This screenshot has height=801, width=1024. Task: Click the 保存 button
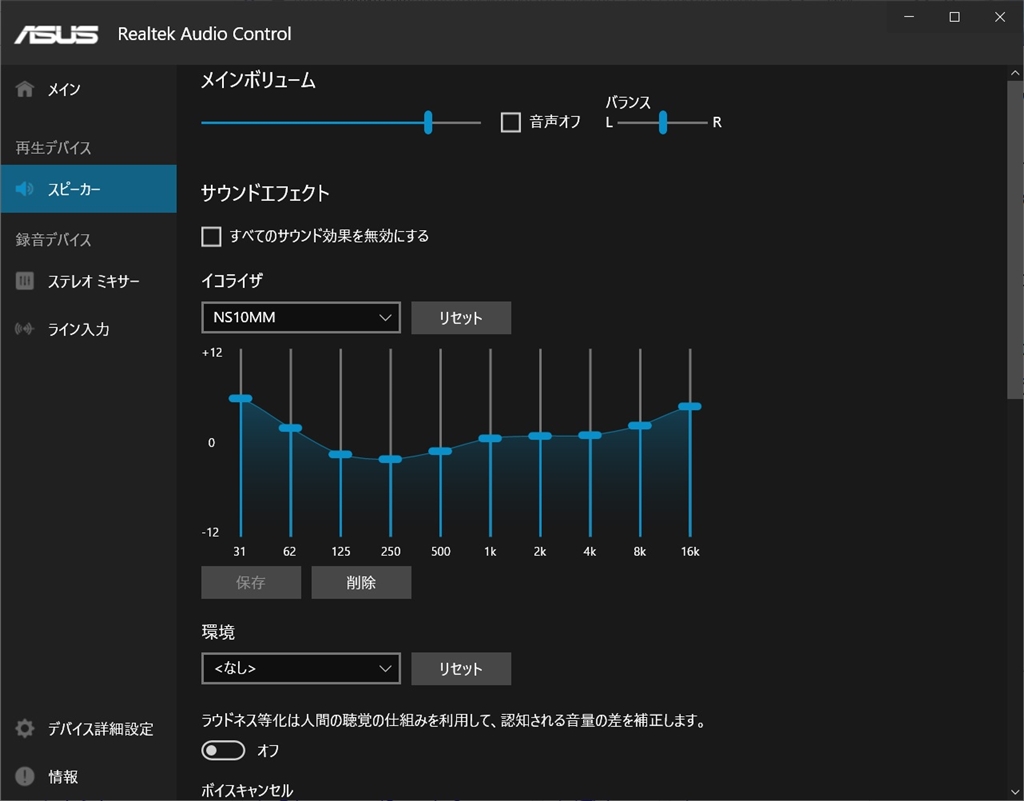[x=251, y=582]
